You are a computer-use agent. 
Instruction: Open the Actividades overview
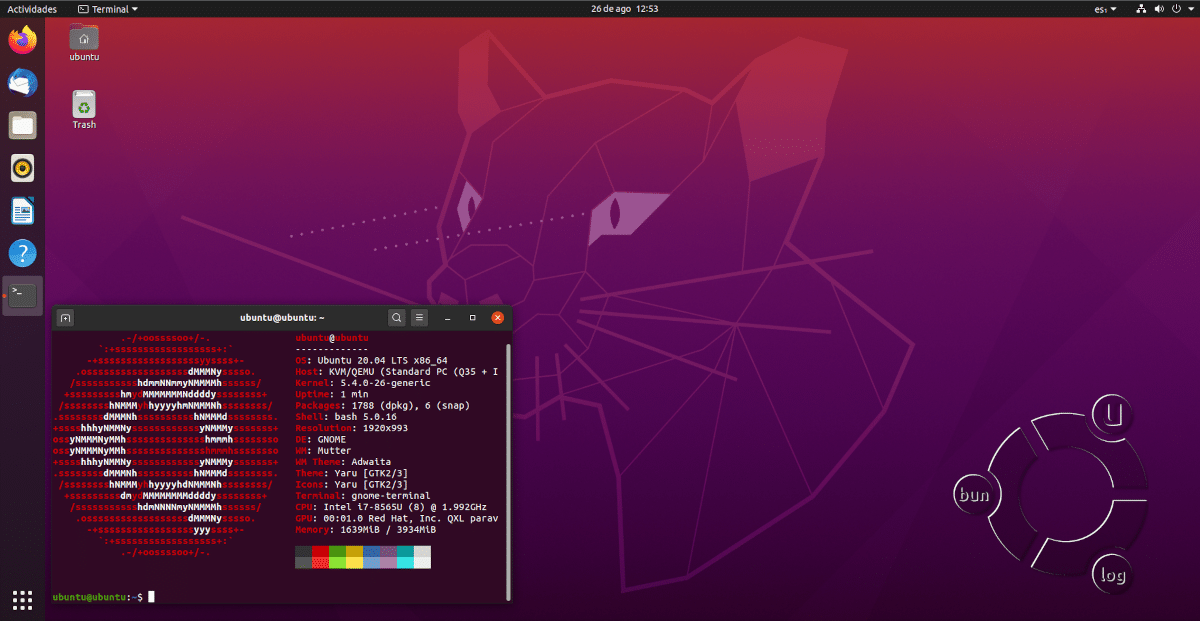point(31,8)
